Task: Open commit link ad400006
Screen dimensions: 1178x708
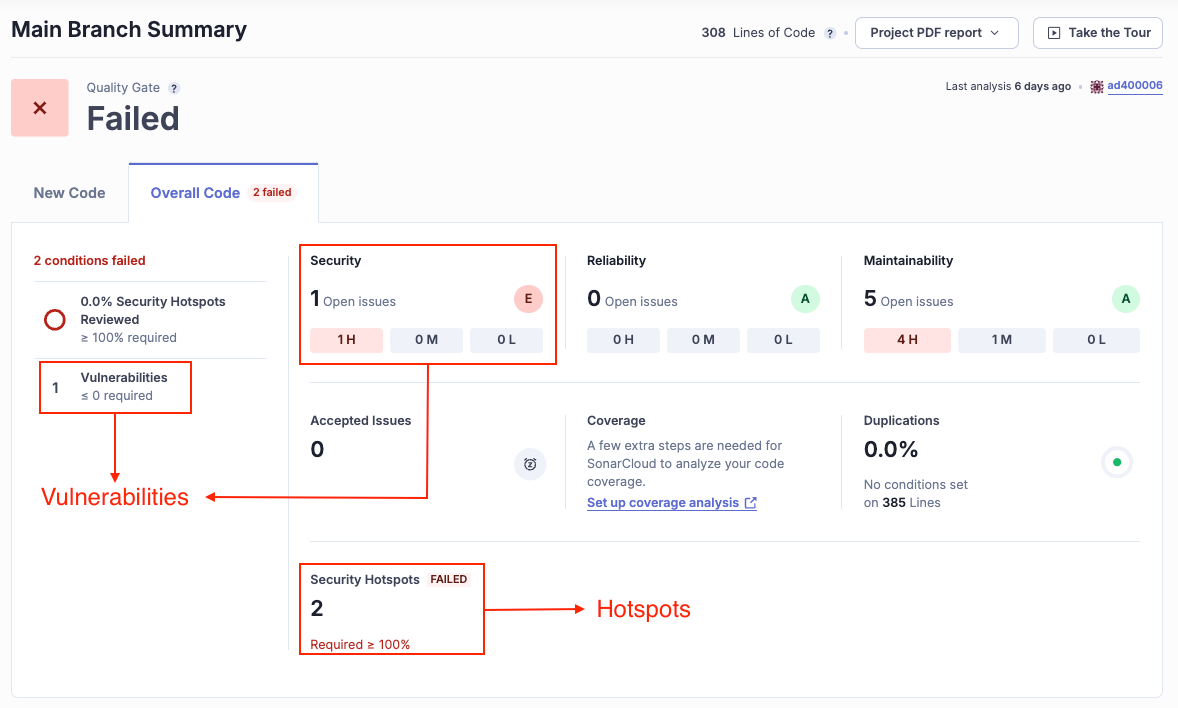Action: pyautogui.click(x=1134, y=86)
